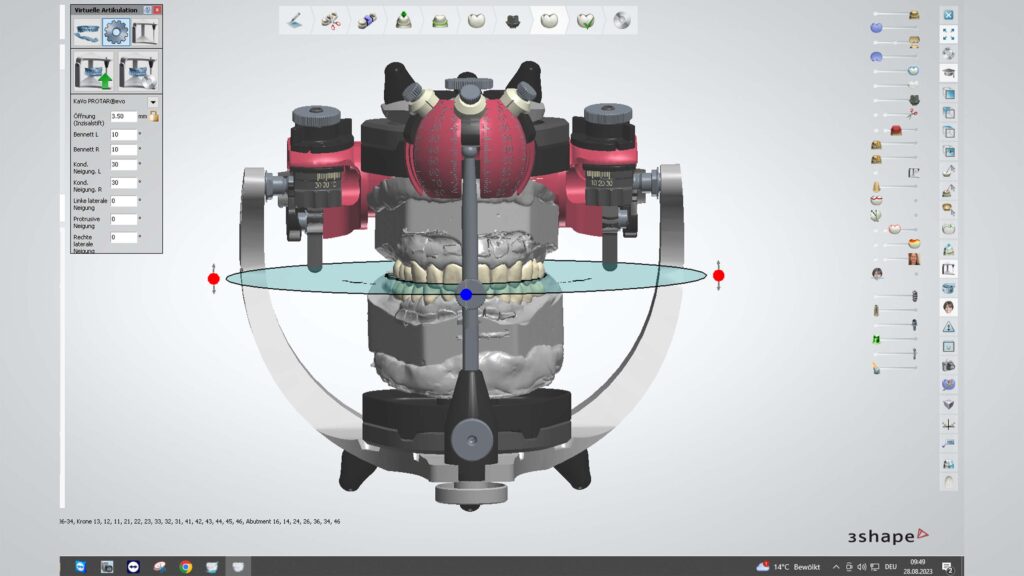The height and width of the screenshot is (576, 1024).
Task: Adjust the red crown visibility slider
Action: (896, 131)
